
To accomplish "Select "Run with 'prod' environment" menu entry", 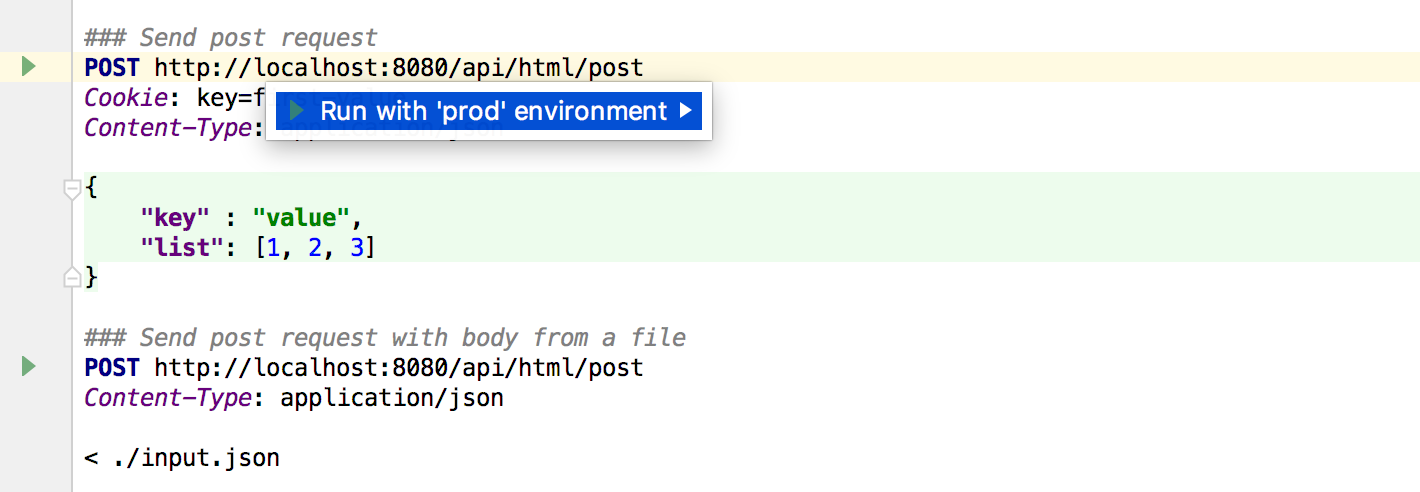I will [x=492, y=111].
